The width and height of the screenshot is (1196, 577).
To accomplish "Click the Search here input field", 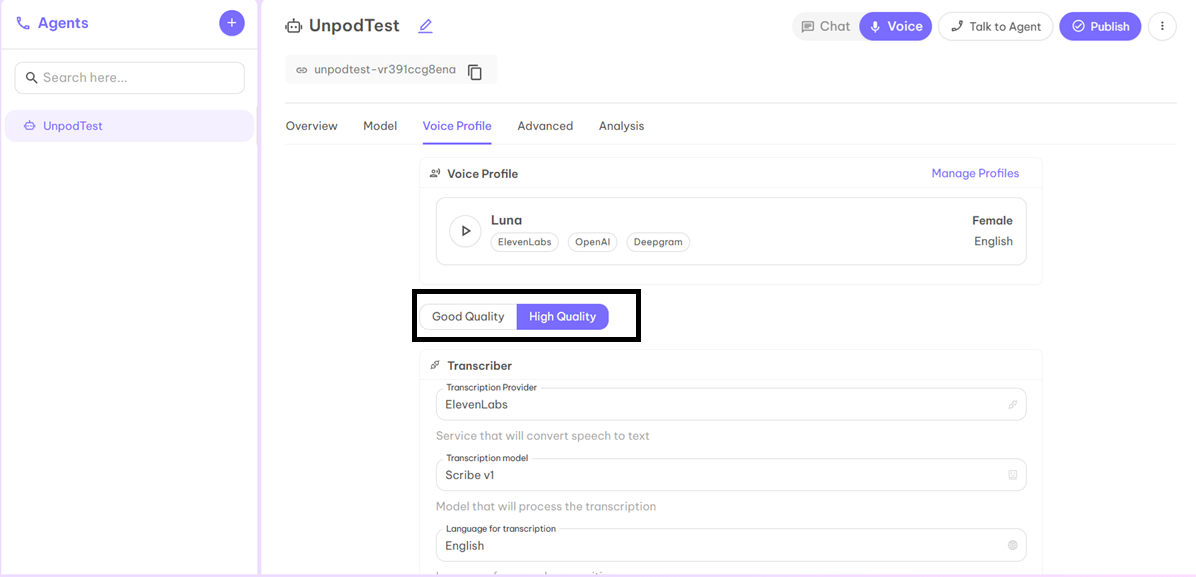I will [130, 78].
